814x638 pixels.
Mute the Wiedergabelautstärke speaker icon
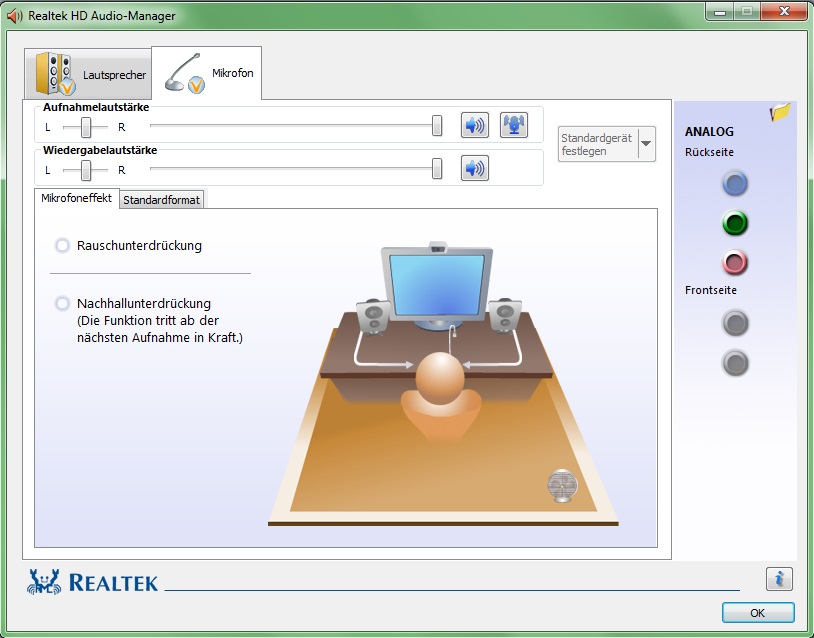pos(474,168)
